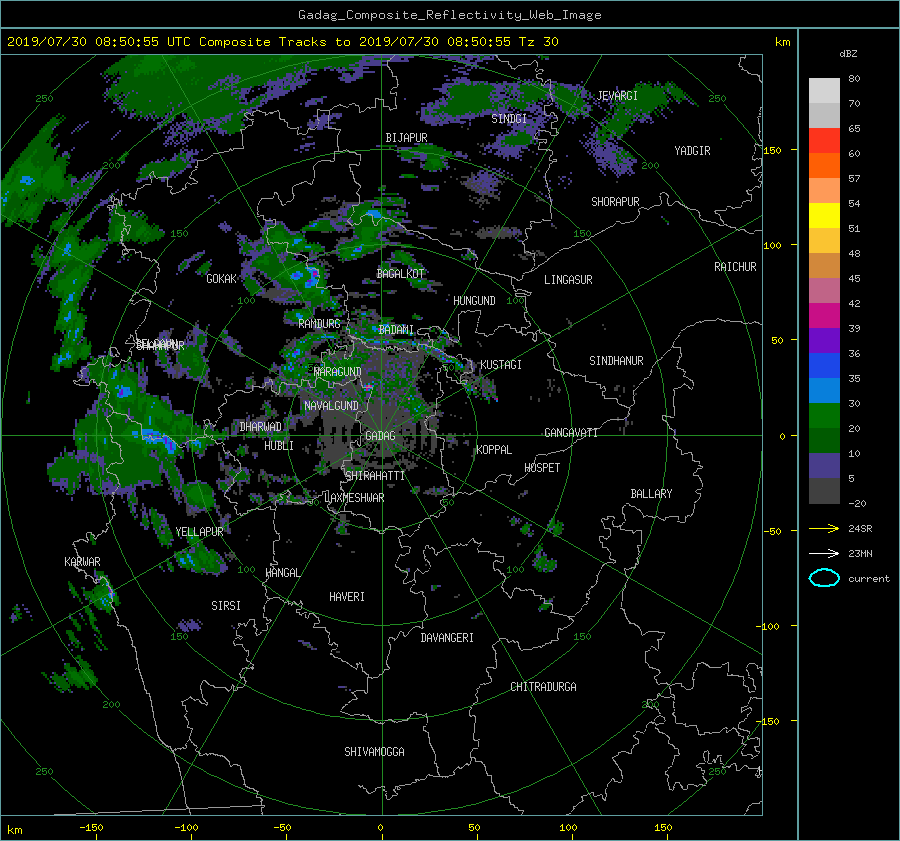Click the 24SR legend label
The image size is (900, 841).
tap(860, 528)
